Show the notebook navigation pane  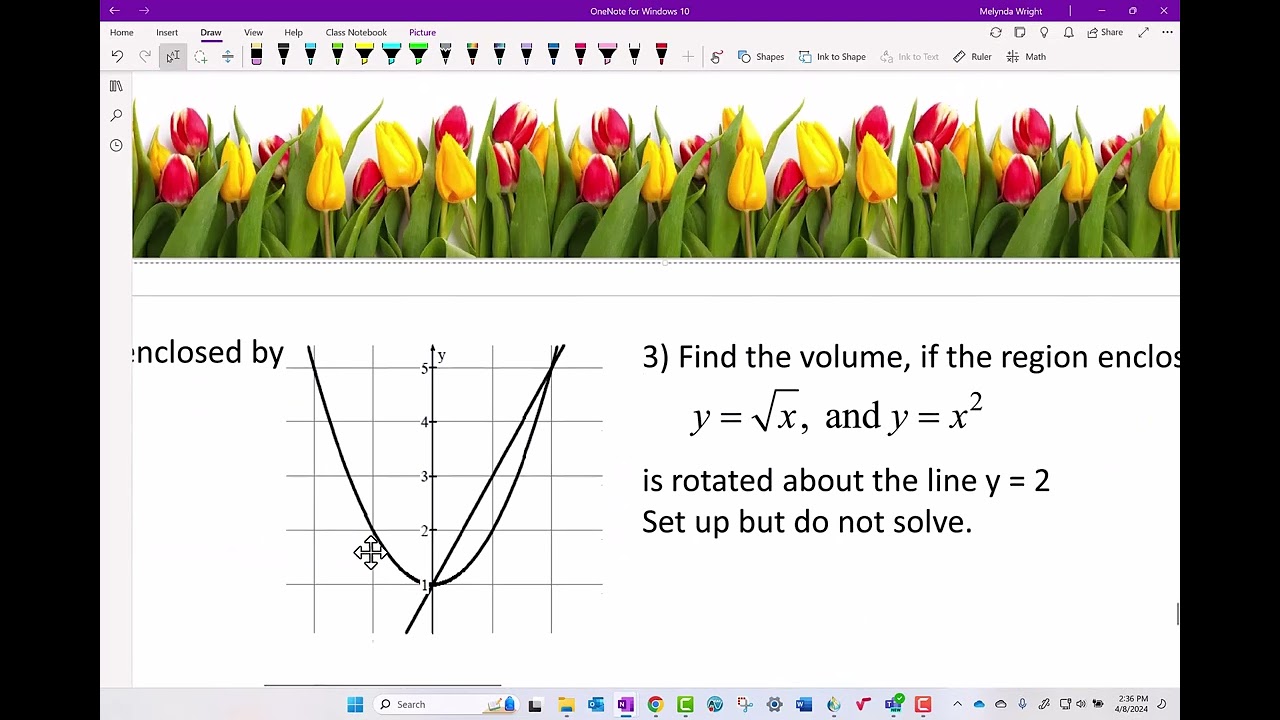click(x=116, y=86)
